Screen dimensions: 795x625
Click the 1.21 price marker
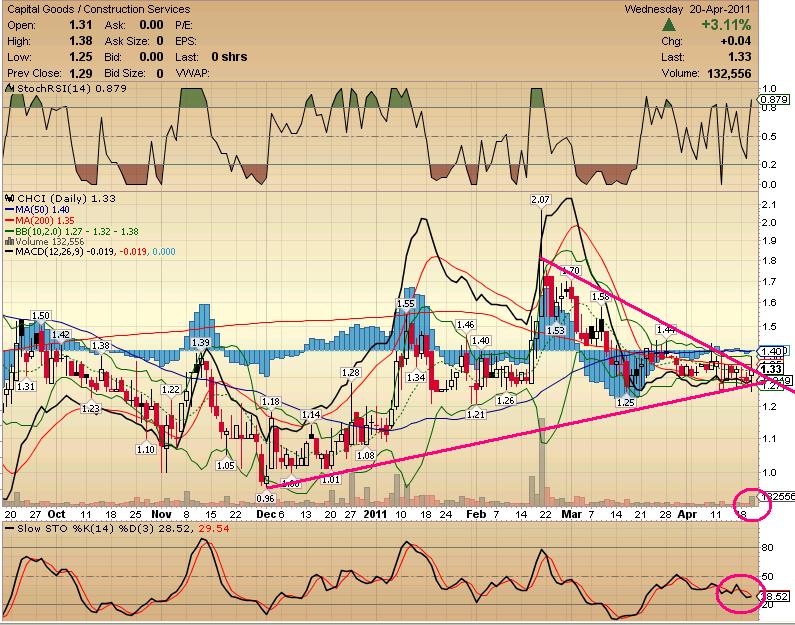click(x=476, y=414)
